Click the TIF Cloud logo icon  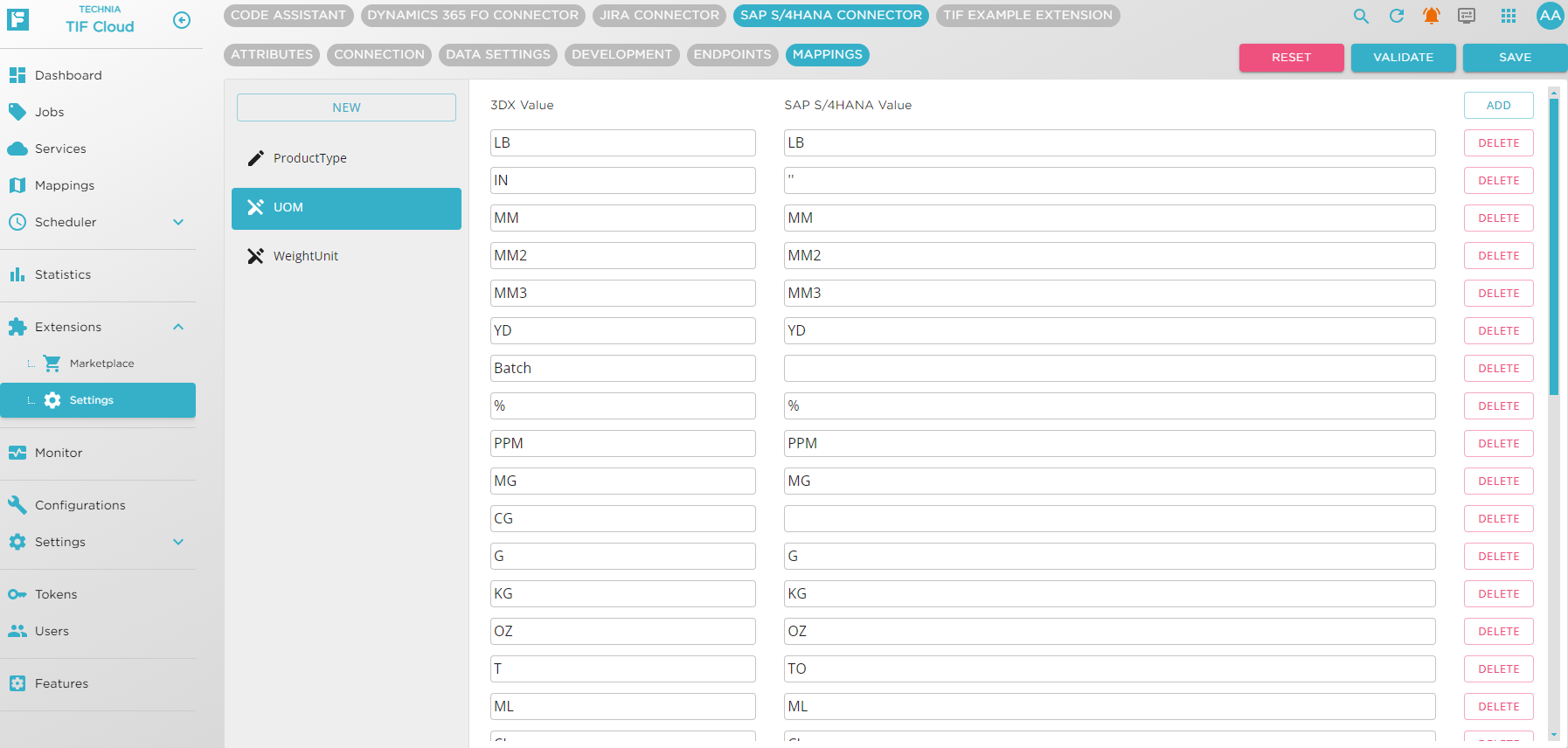coord(18,19)
